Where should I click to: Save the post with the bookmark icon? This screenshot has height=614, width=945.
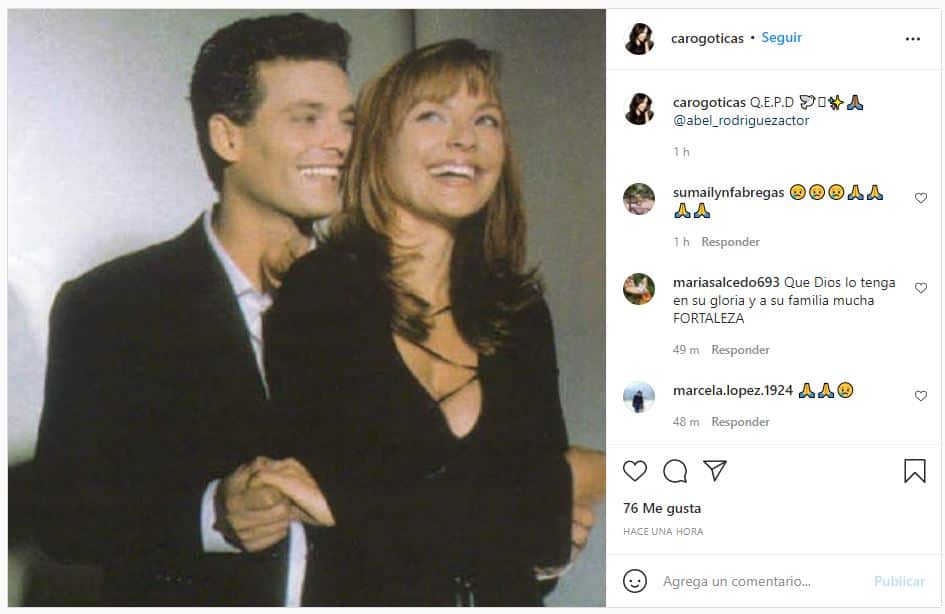913,470
